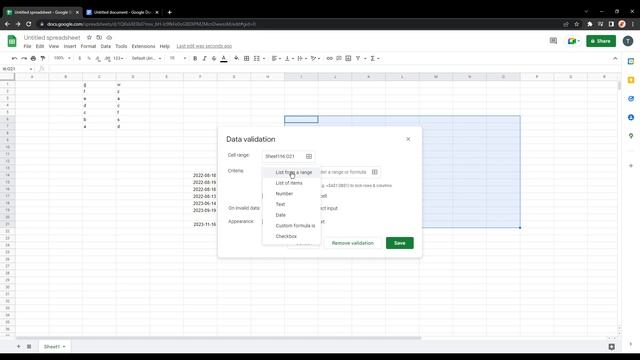The image size is (640, 360).
Task: Click the insert comment icon
Action: (x=339, y=58)
